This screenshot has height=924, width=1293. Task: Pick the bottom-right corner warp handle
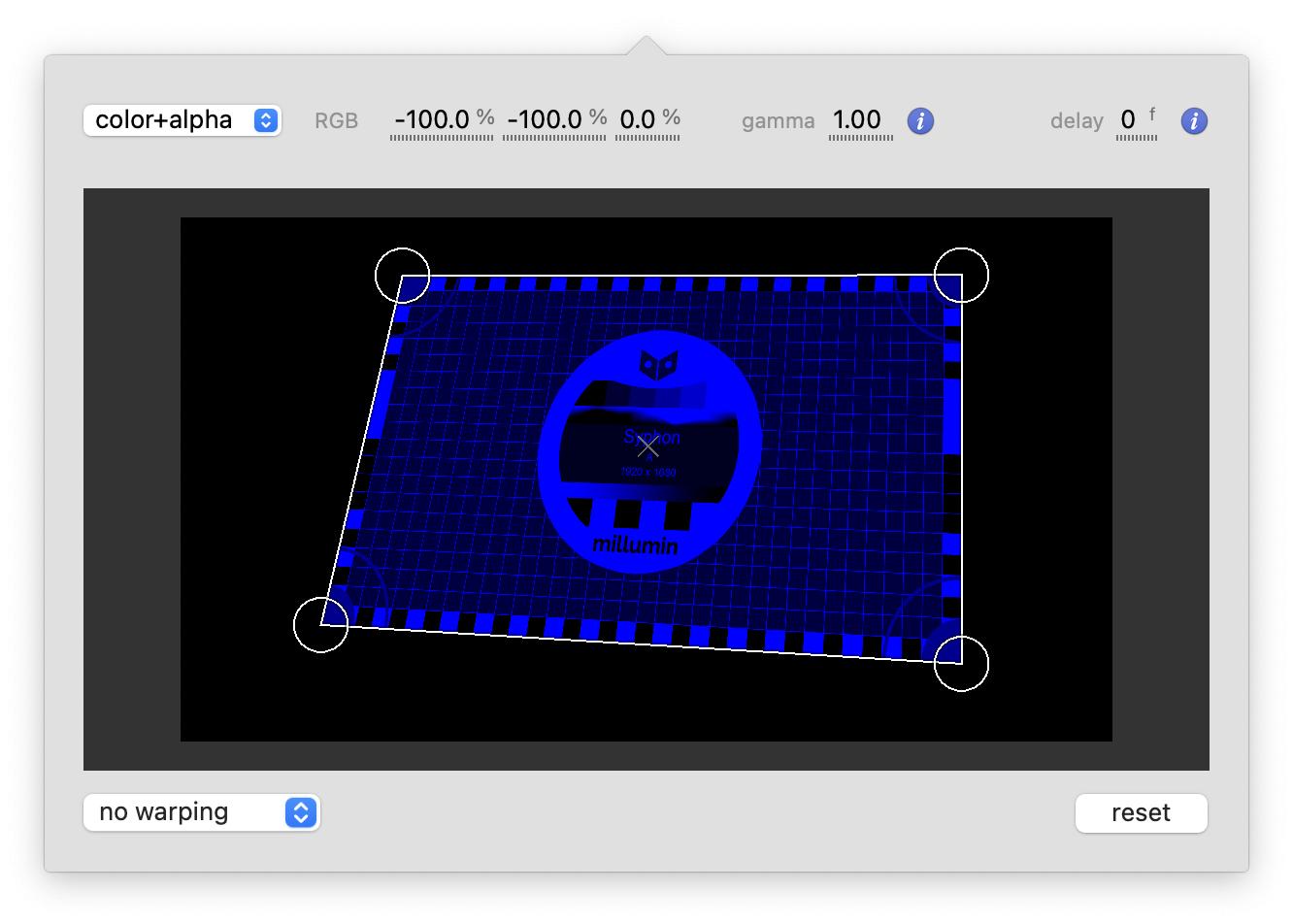click(x=961, y=664)
